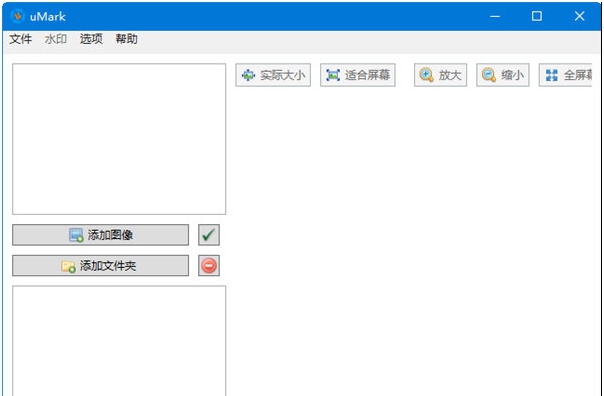The image size is (604, 396).
Task: Click the 添加文件夹 button
Action: click(101, 266)
